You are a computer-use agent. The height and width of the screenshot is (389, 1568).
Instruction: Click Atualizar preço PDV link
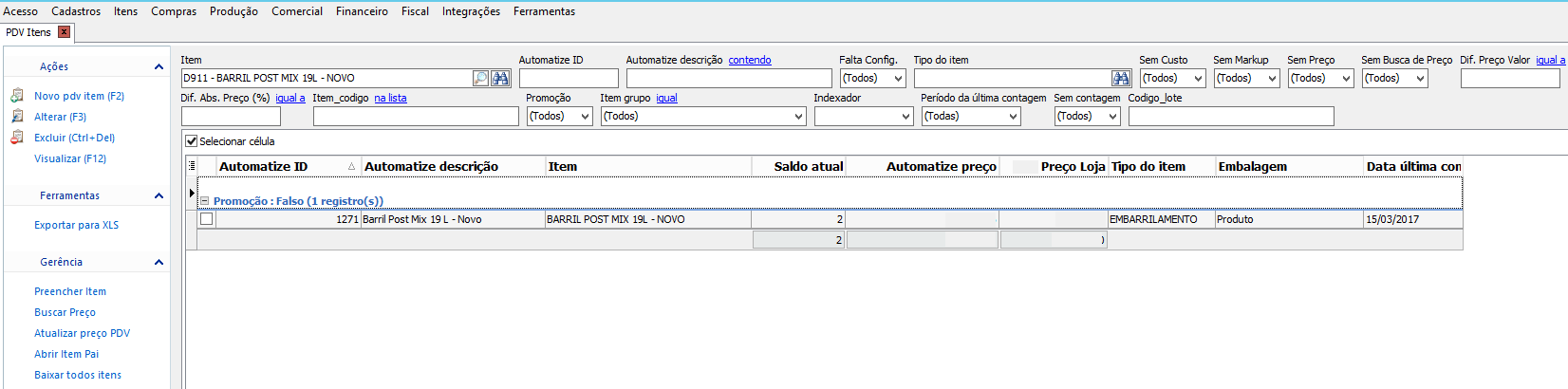[x=82, y=333]
